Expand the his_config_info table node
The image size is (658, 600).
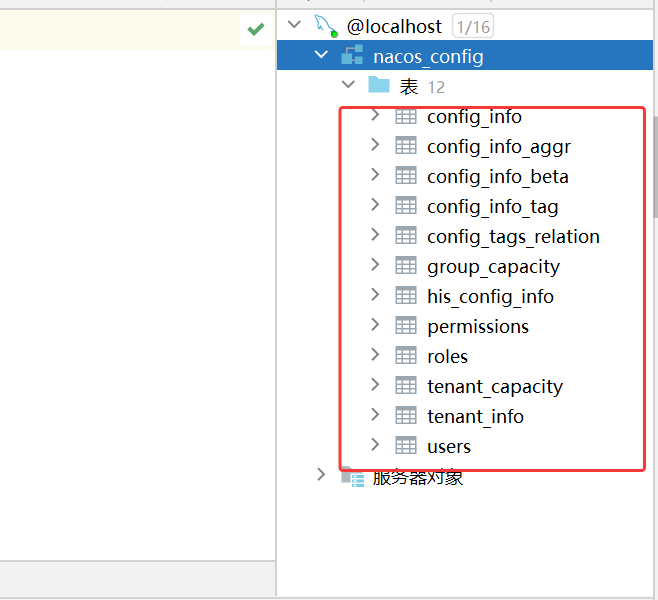(375, 295)
